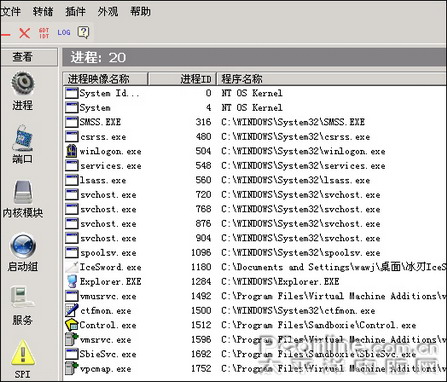Sort by 进程映像名称 column header
The height and width of the screenshot is (382, 447).
click(x=105, y=79)
